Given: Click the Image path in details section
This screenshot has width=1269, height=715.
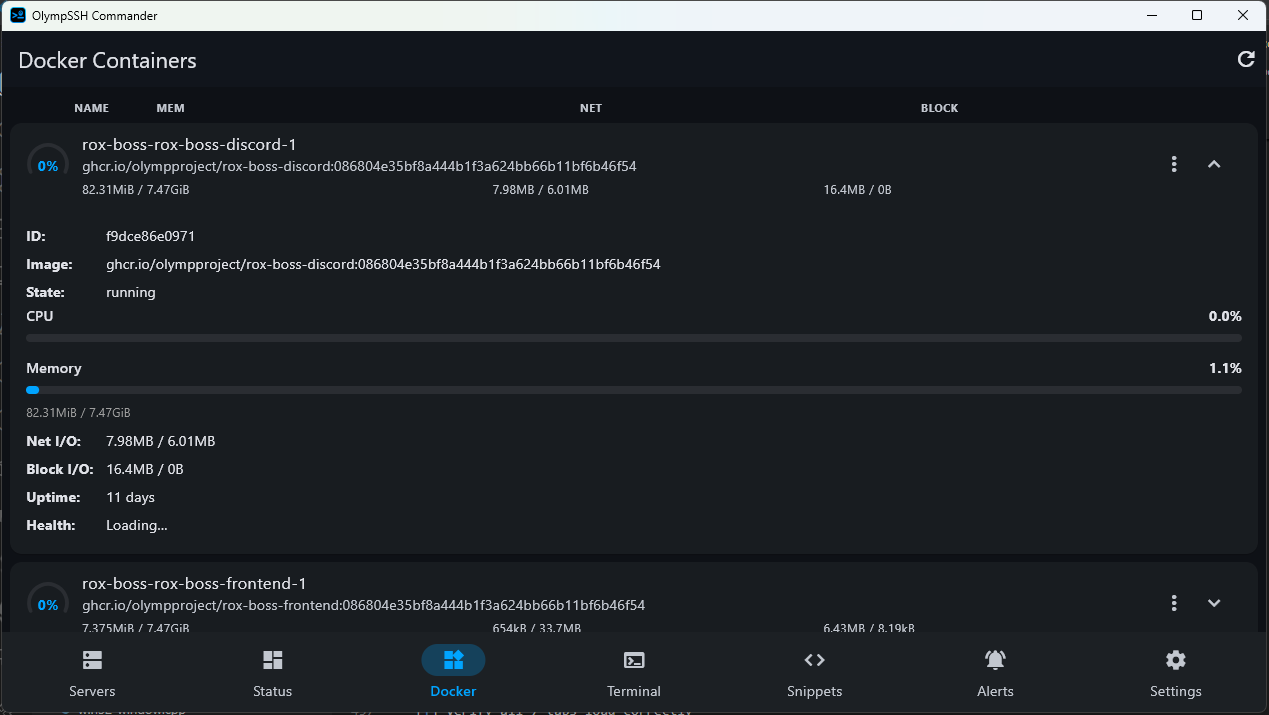Looking at the screenshot, I should click(383, 265).
